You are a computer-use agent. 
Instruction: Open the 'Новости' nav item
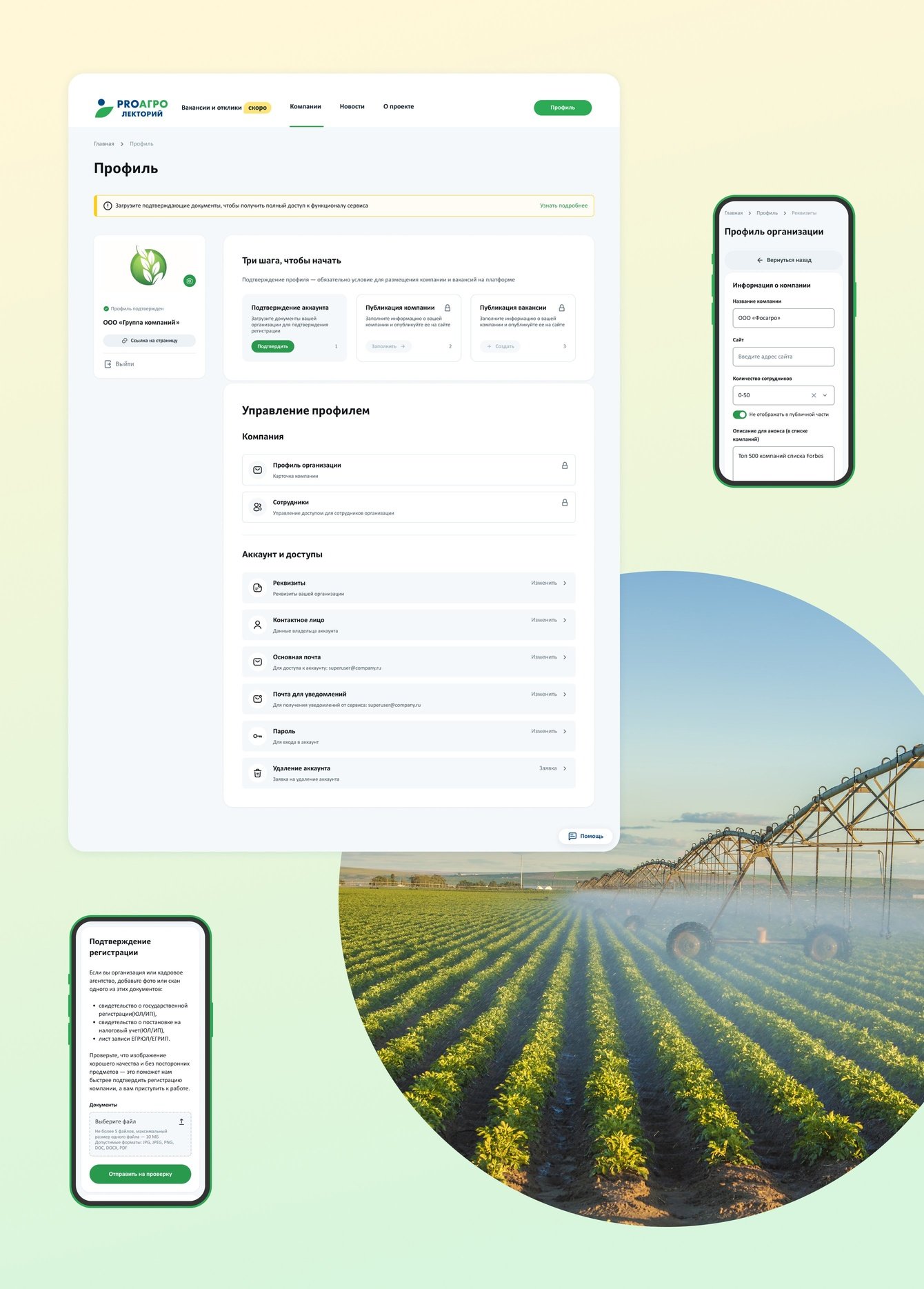tap(352, 107)
